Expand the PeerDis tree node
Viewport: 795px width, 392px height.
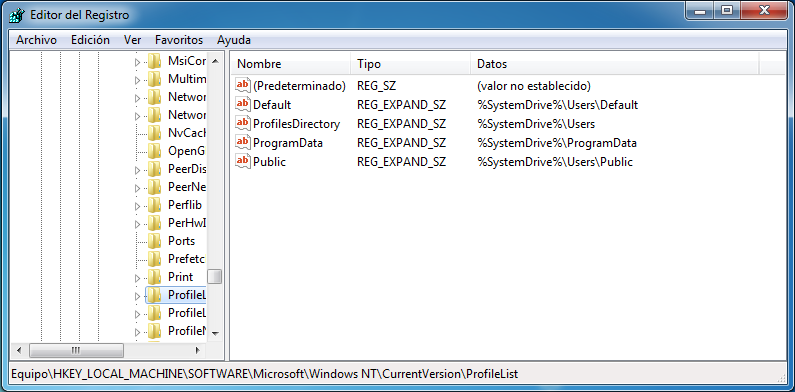137,170
